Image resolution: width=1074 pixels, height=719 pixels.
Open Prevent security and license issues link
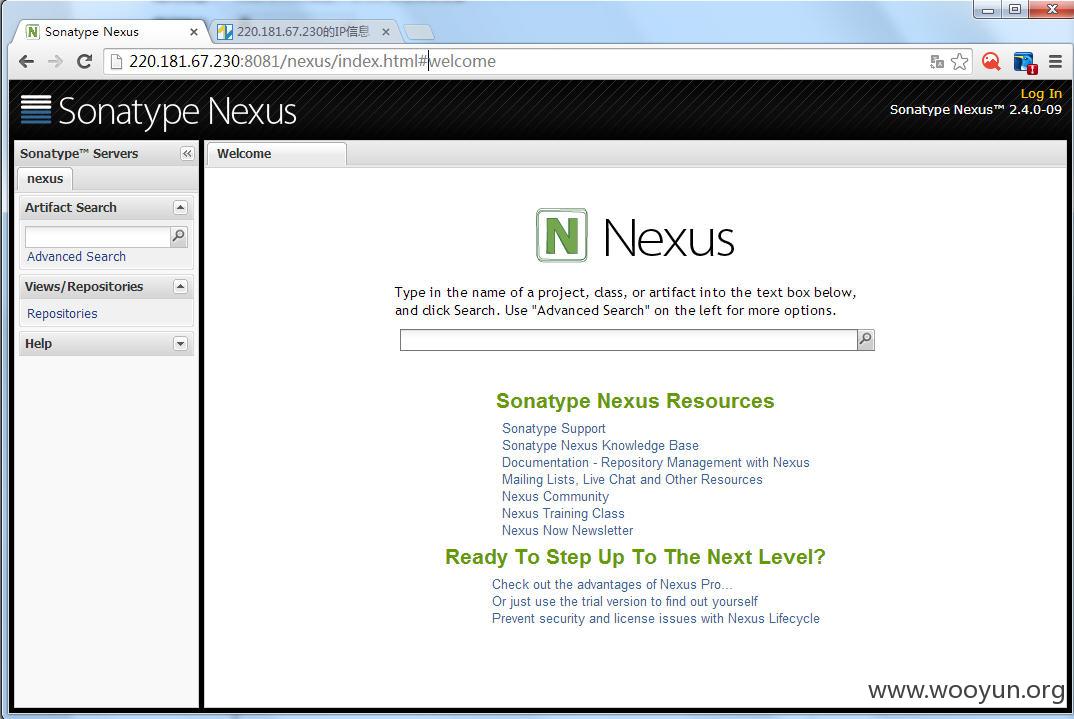point(655,618)
